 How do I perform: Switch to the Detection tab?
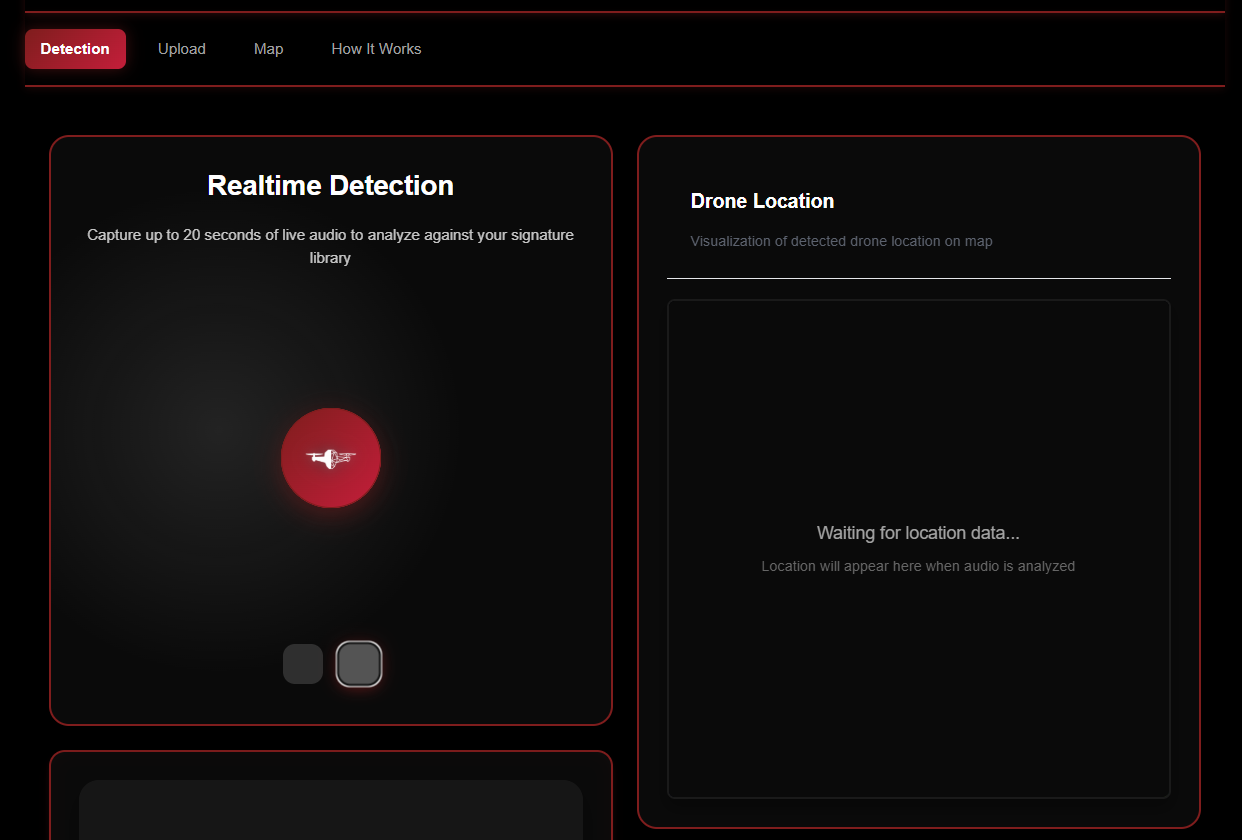click(75, 49)
